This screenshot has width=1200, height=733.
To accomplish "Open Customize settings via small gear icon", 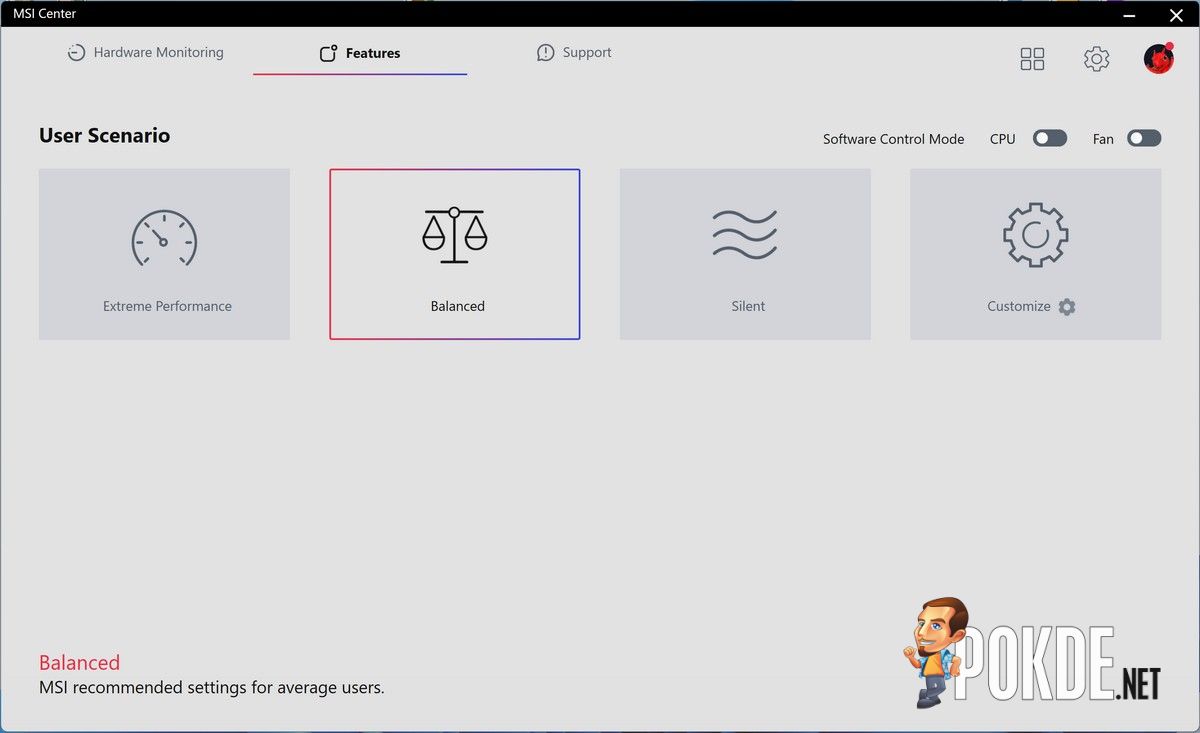I will (x=1067, y=307).
